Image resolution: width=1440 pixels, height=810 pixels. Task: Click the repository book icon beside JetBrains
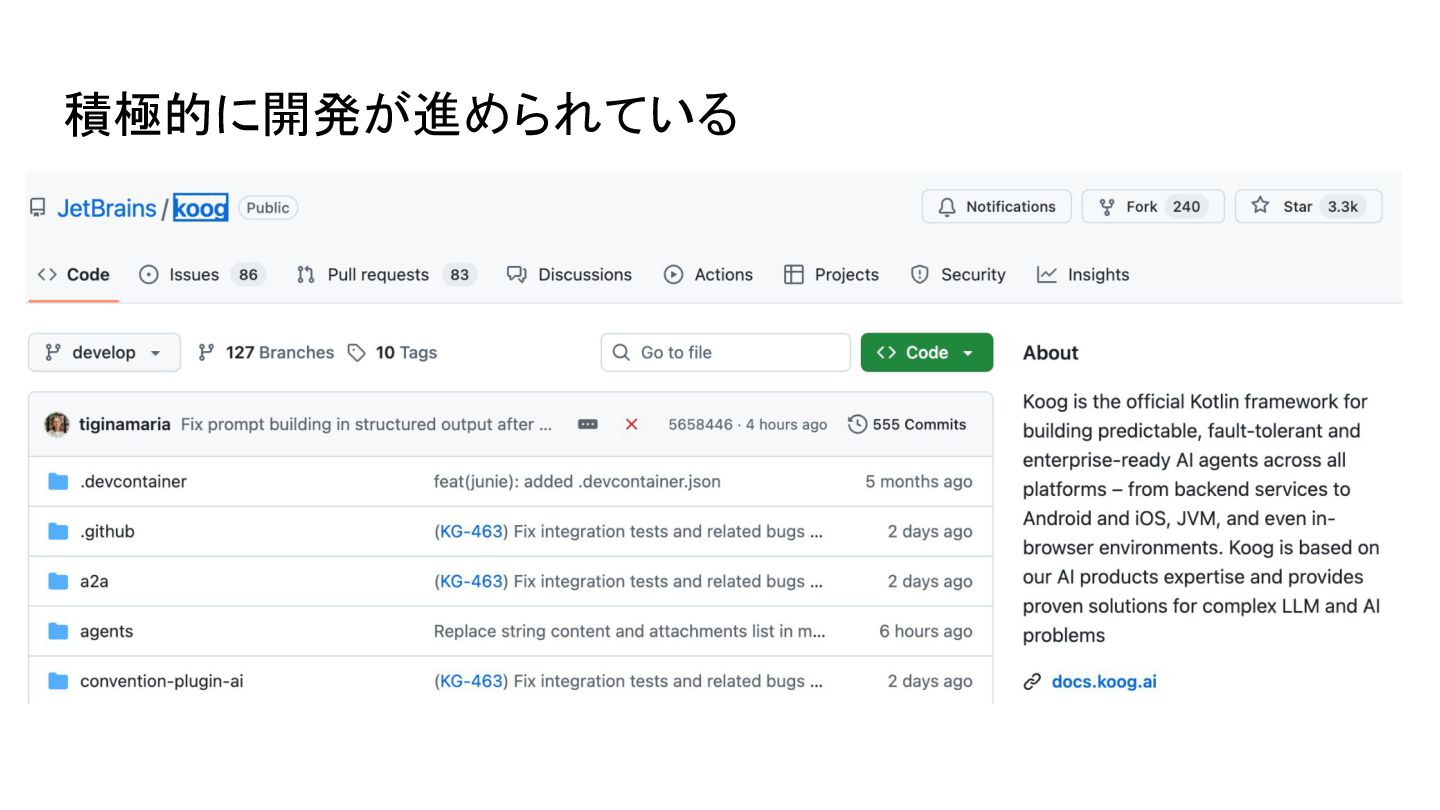pyautogui.click(x=38, y=208)
